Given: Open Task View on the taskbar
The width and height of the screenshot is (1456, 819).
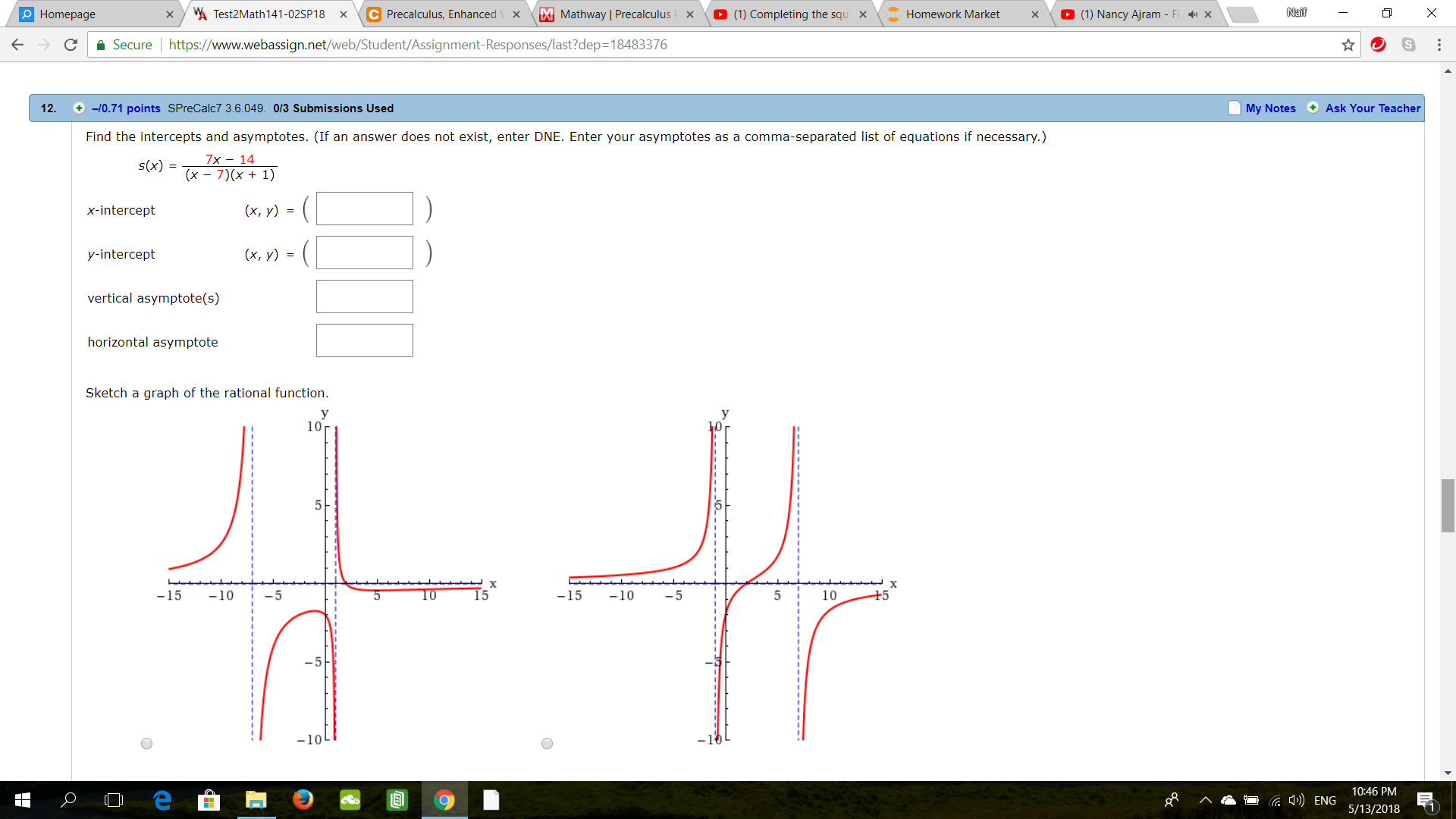Looking at the screenshot, I should click(114, 800).
